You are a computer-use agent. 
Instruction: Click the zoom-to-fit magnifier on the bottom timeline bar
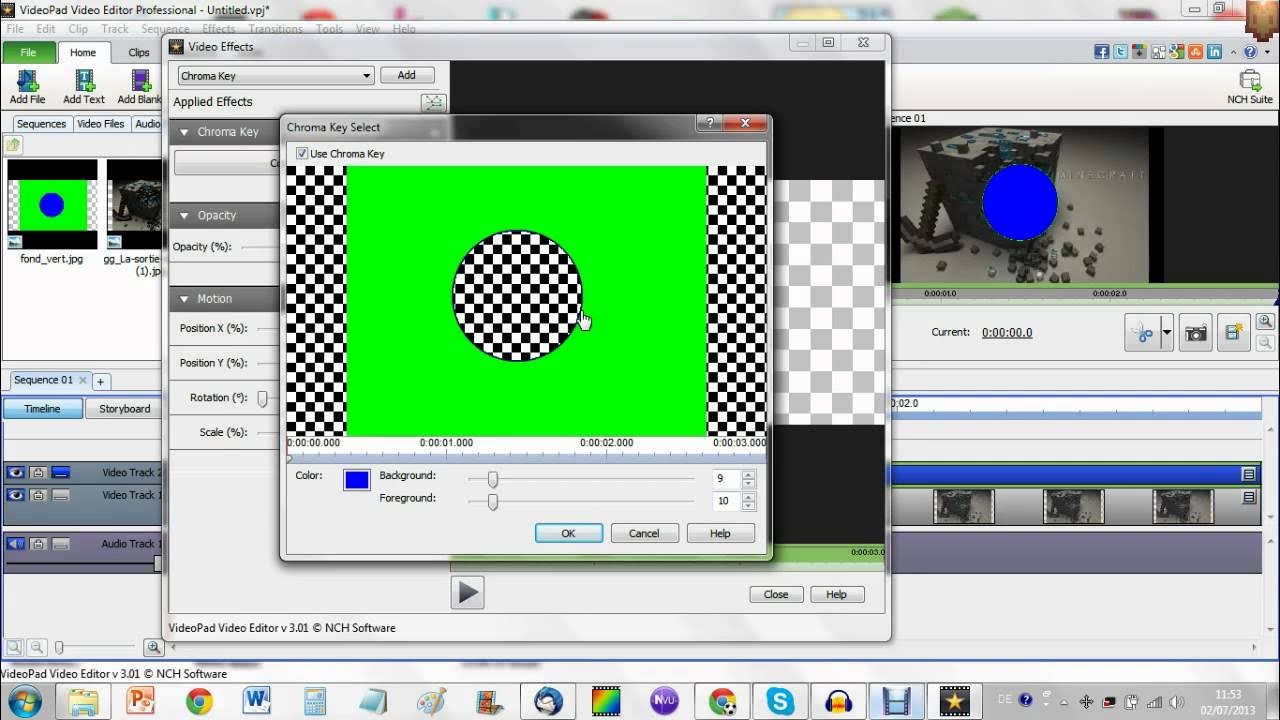(14, 647)
